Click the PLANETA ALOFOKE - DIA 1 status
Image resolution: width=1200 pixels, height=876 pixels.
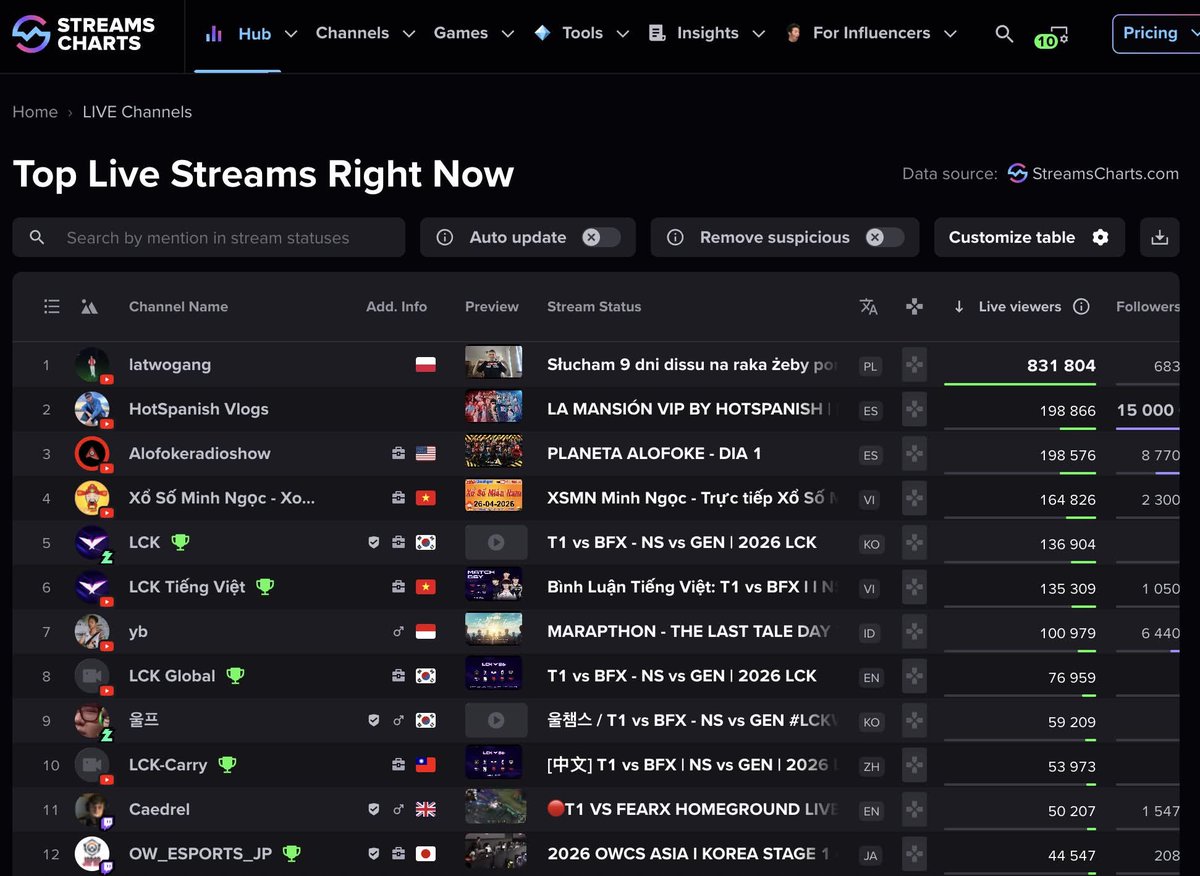click(x=654, y=454)
